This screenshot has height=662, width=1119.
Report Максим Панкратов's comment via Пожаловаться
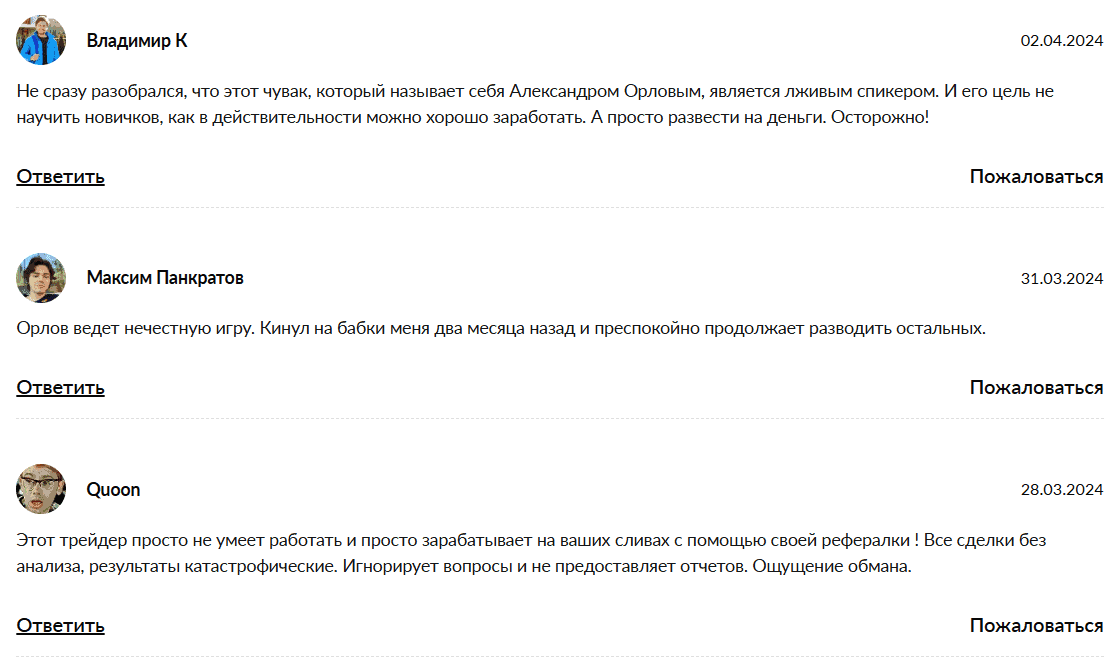click(1036, 388)
